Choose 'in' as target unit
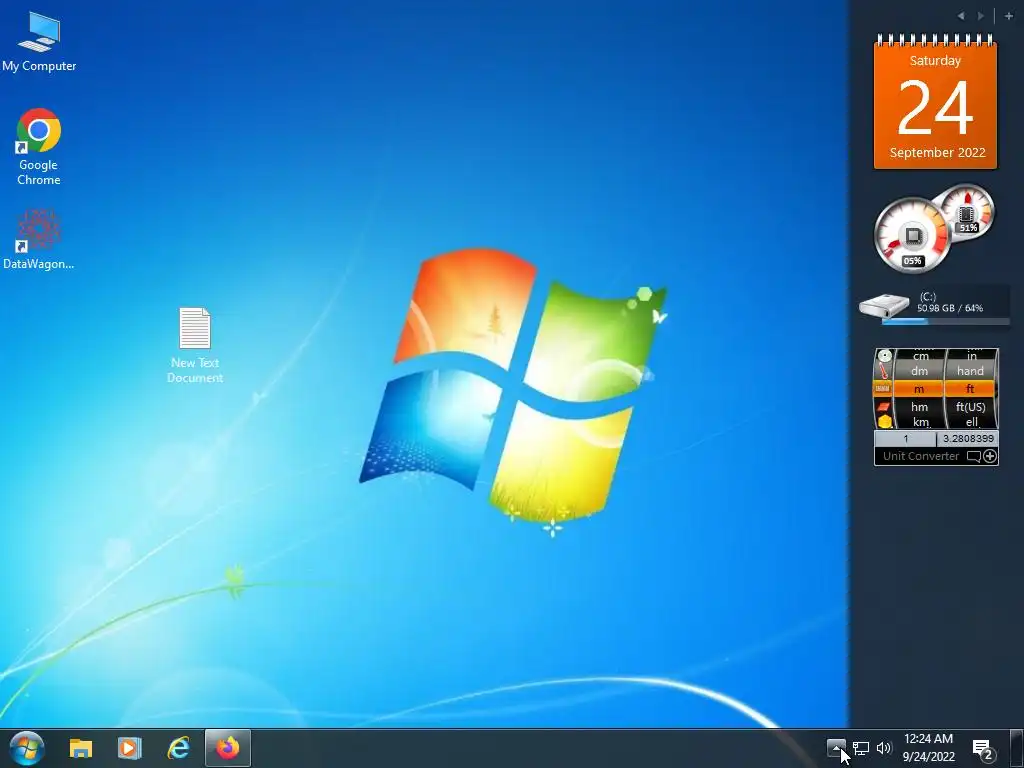This screenshot has height=768, width=1024. pyautogui.click(x=972, y=356)
